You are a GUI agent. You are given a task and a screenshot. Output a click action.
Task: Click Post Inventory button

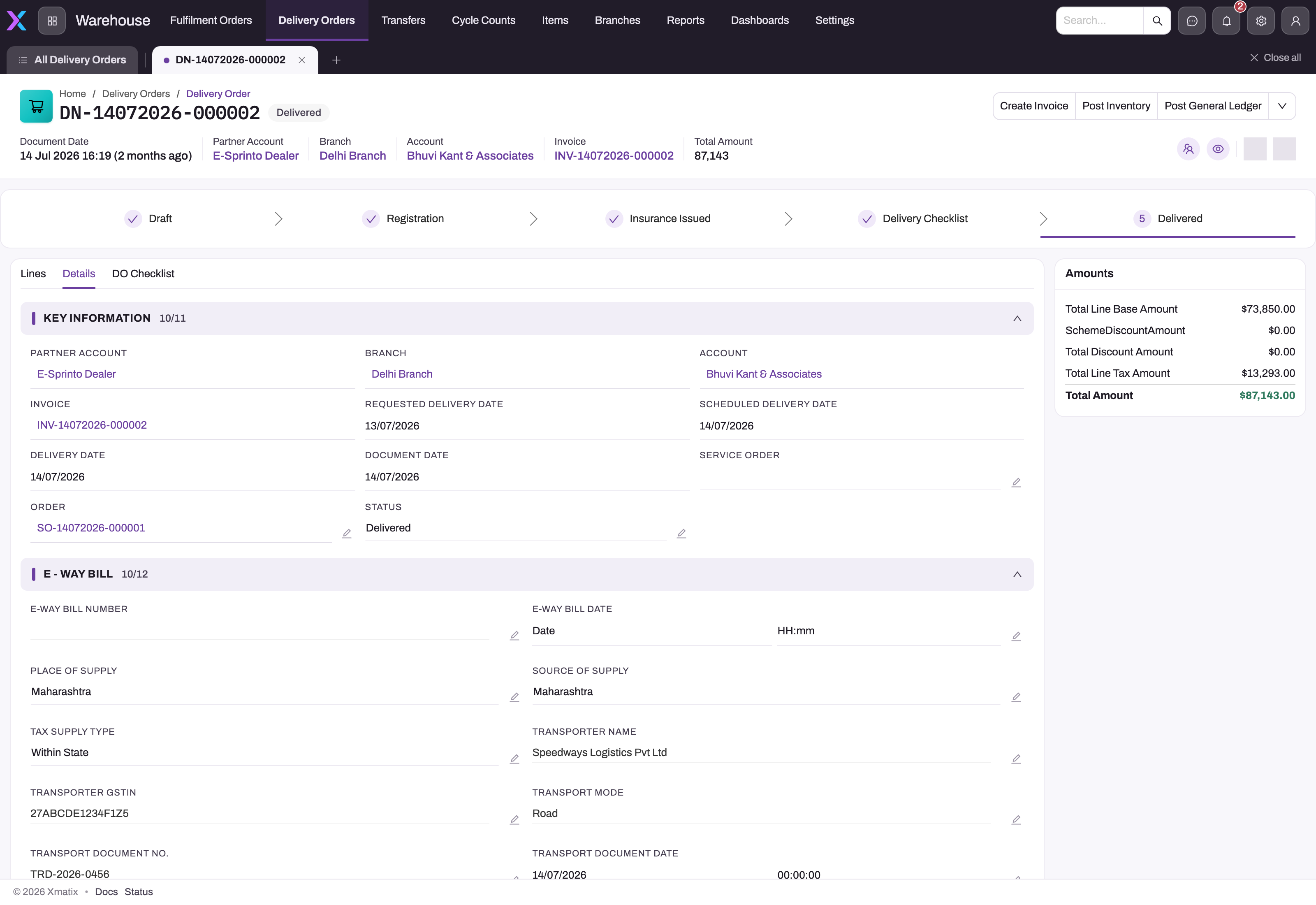click(x=1116, y=106)
